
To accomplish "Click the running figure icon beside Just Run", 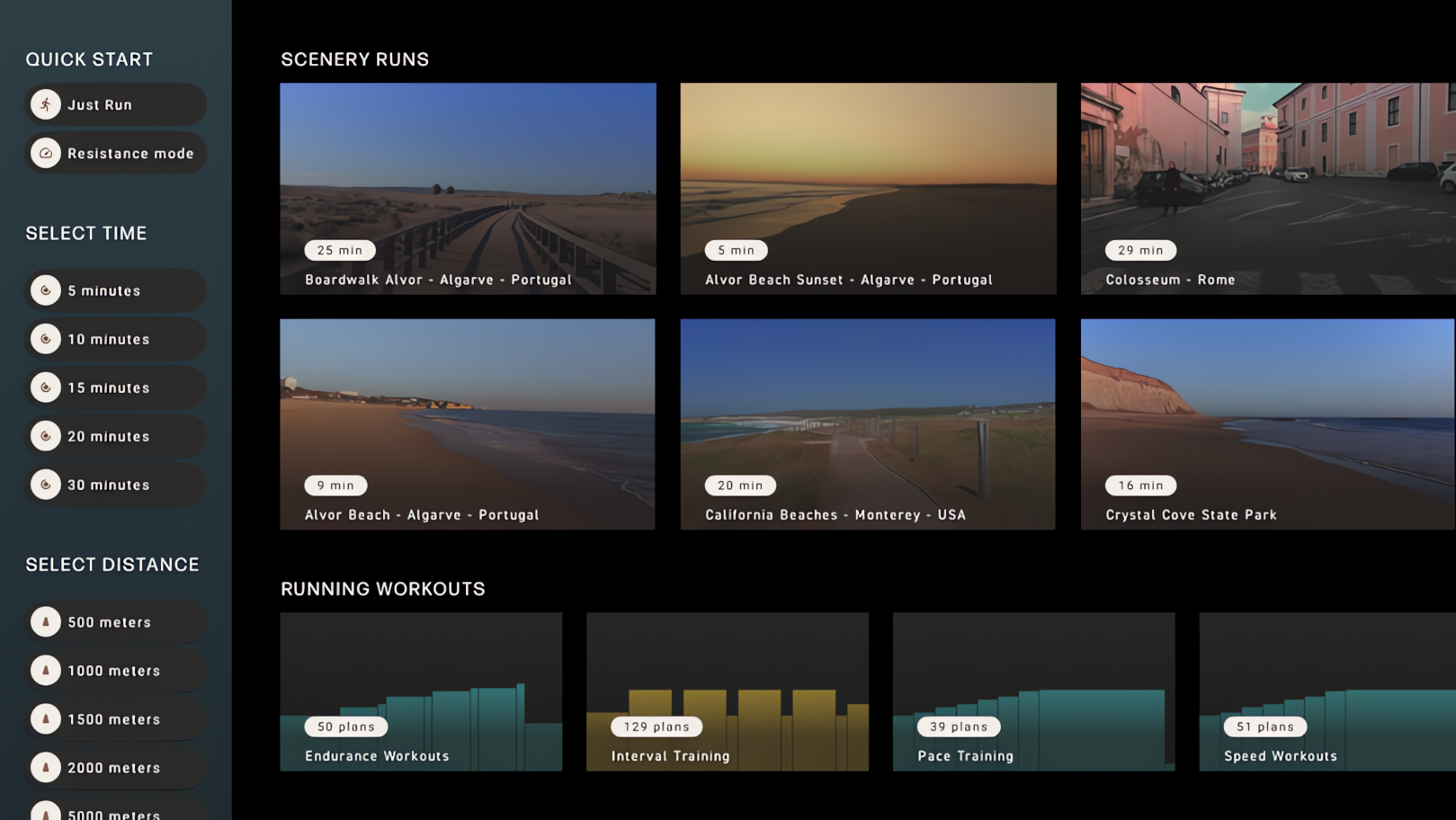I will (x=46, y=104).
